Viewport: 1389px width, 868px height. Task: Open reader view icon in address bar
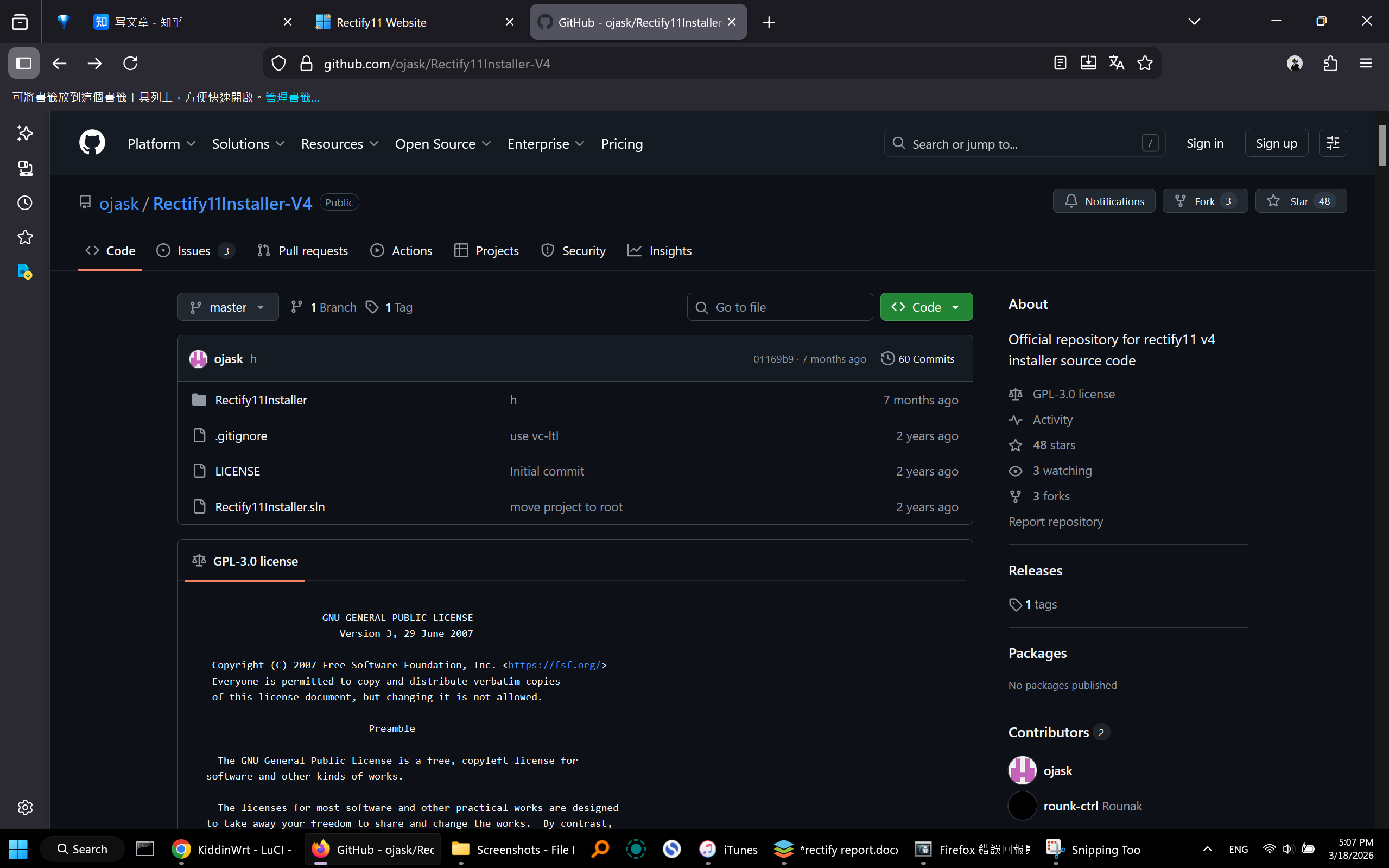click(1060, 63)
